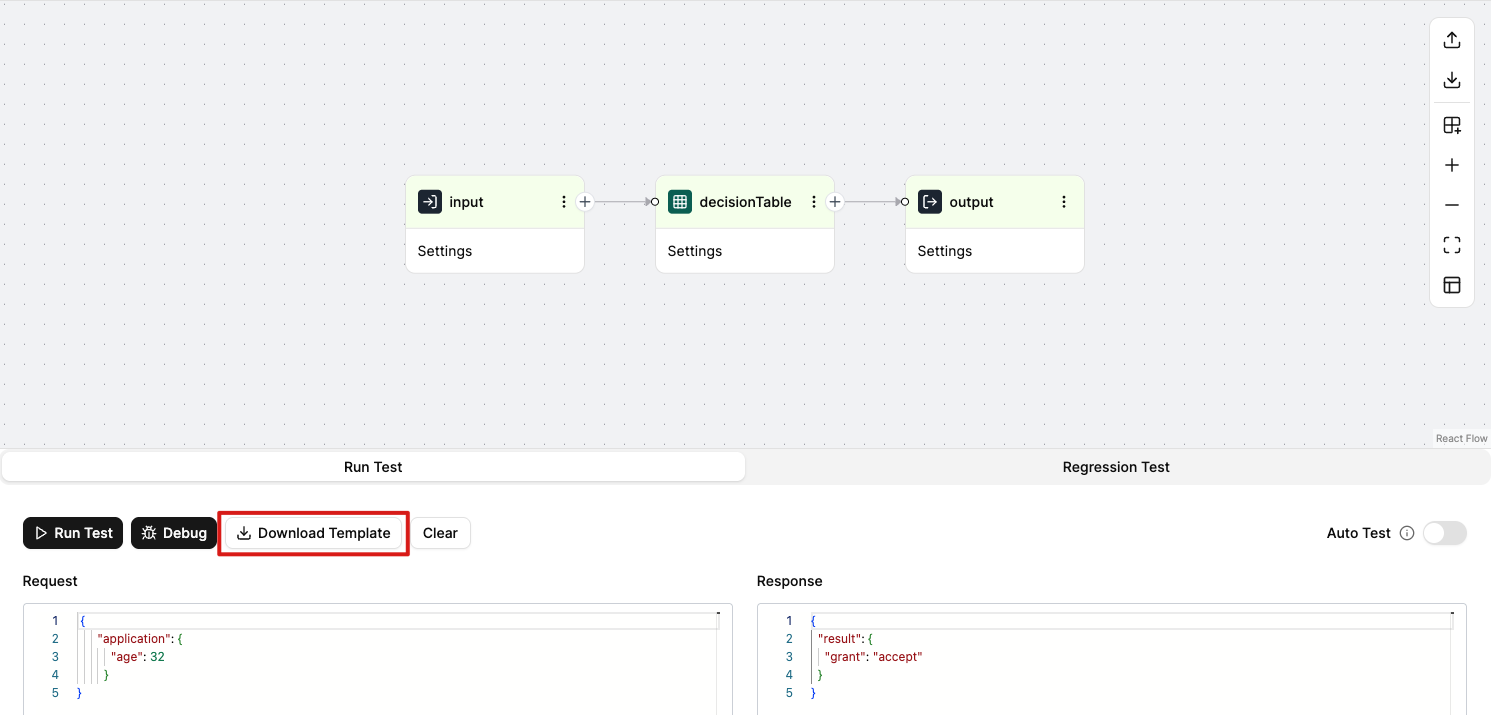Switch to the Run Test tab
This screenshot has height=715, width=1491.
tap(373, 467)
